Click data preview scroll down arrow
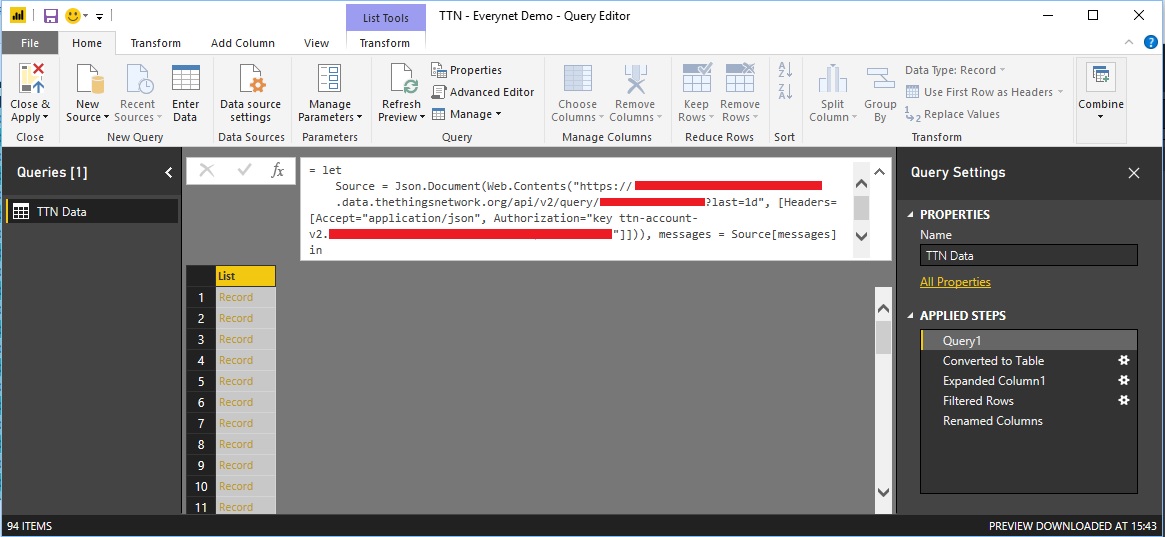Image resolution: width=1165 pixels, height=537 pixels. click(883, 492)
